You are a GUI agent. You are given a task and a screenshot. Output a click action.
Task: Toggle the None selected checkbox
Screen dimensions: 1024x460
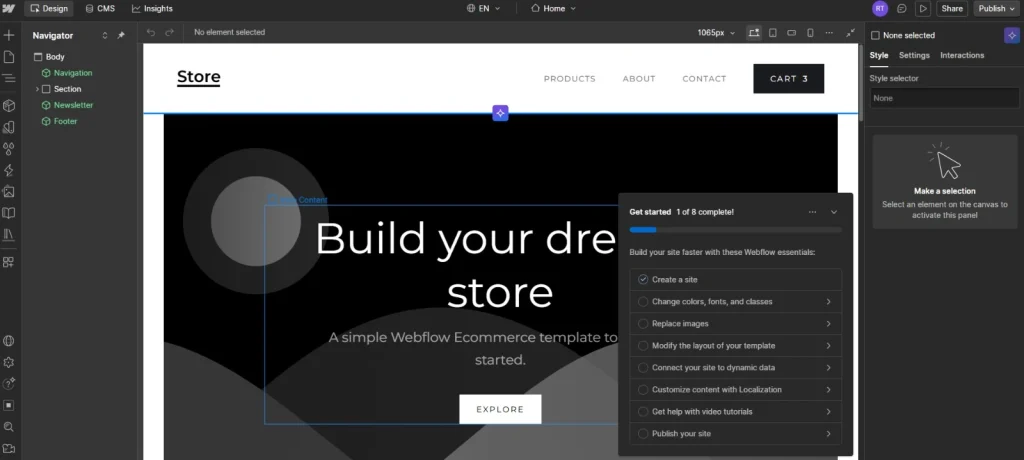[x=876, y=35]
